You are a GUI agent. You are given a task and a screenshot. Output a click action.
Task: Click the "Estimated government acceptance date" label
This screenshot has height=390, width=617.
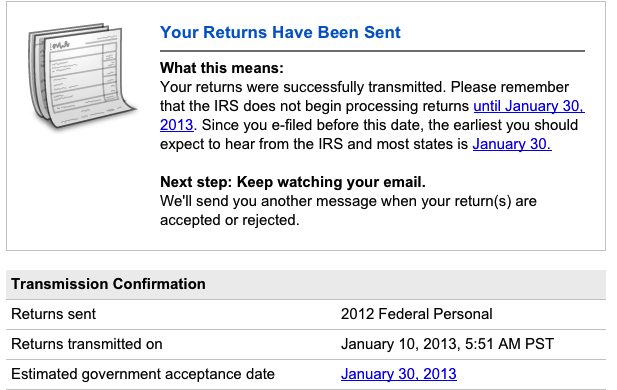point(143,374)
